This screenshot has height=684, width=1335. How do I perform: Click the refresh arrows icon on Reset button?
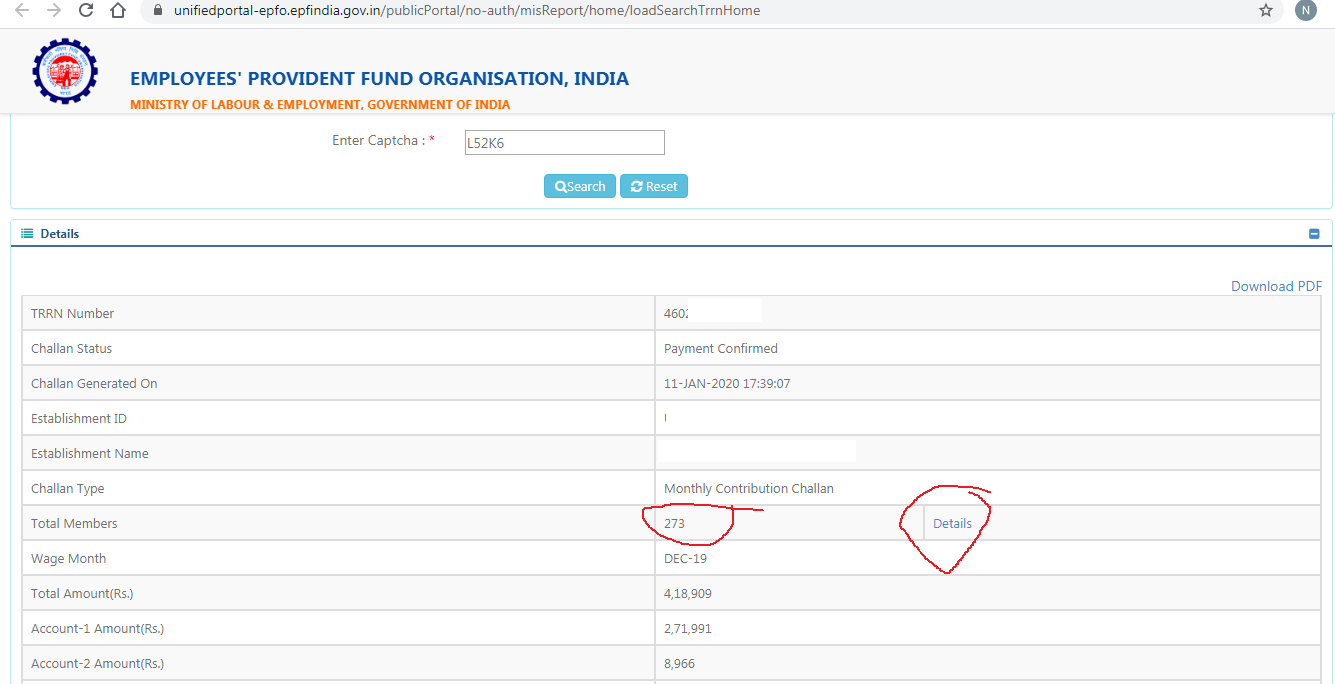tap(636, 185)
